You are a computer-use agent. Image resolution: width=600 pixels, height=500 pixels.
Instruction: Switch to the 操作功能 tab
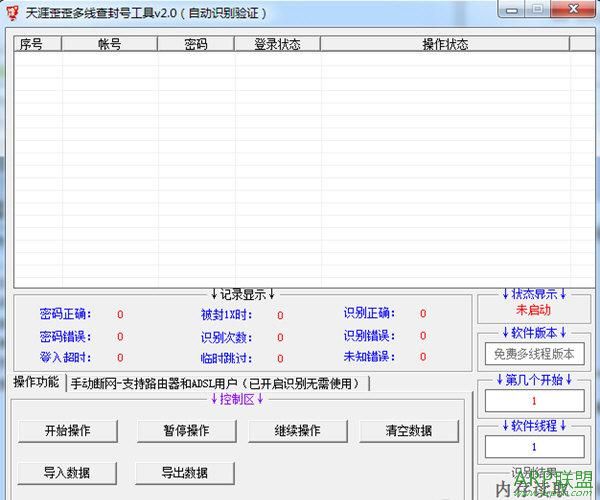36,383
